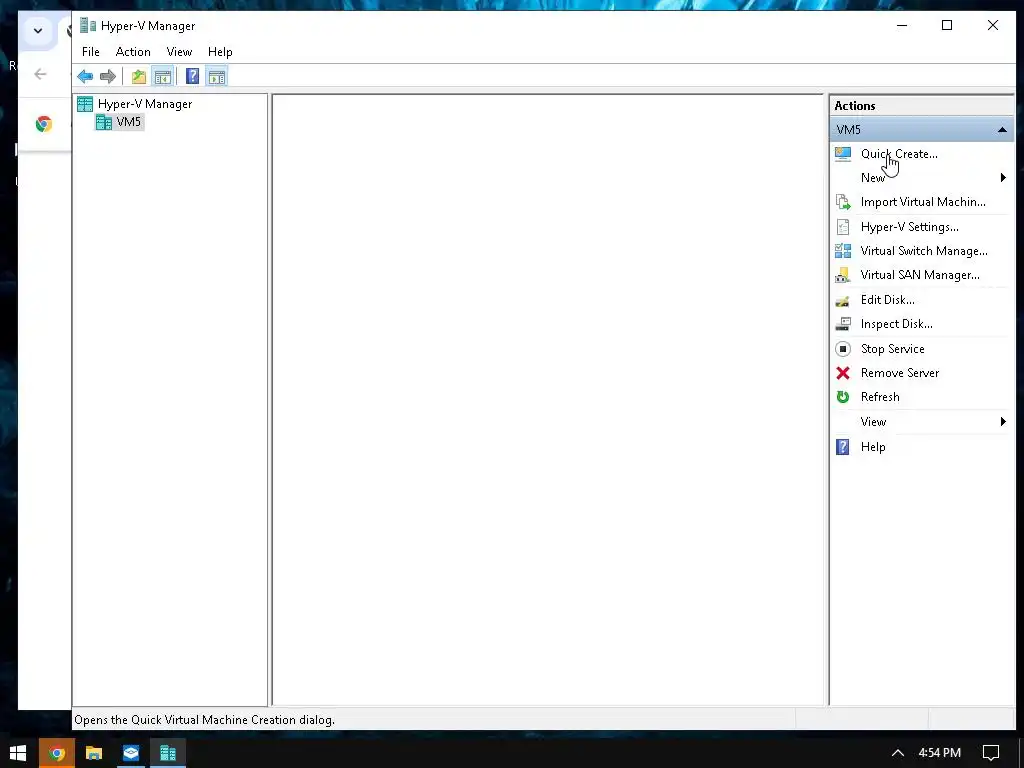This screenshot has height=768, width=1024.
Task: Expand the New submenu arrow
Action: [x=1003, y=178]
